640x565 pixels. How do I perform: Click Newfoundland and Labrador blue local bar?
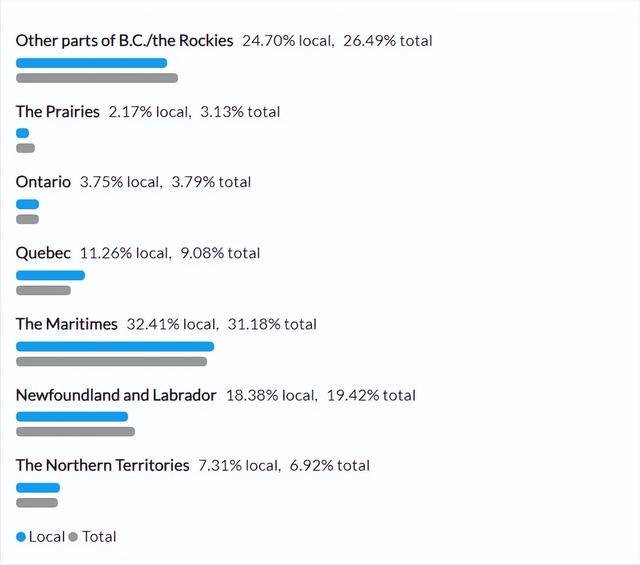coord(72,417)
